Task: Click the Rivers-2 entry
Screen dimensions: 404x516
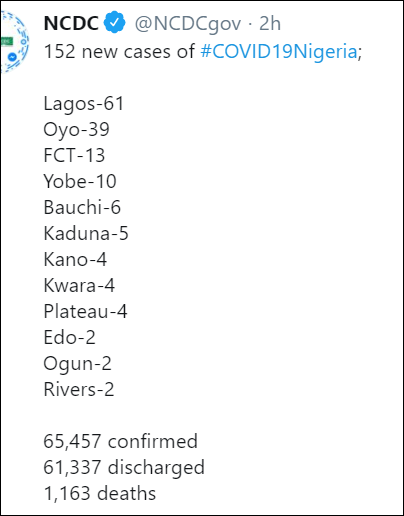Action: point(79,389)
